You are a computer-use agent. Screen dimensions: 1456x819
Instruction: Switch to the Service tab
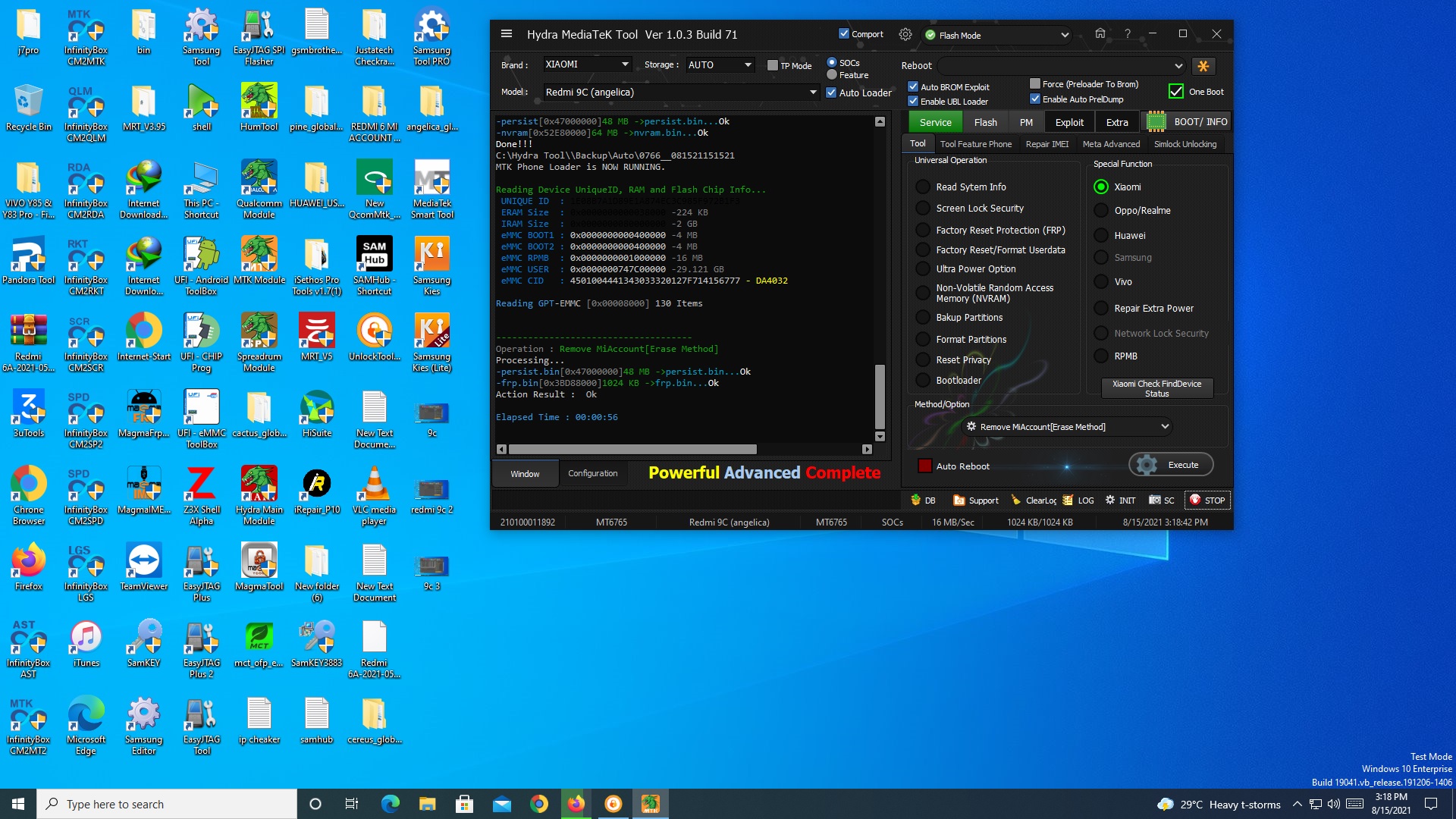coord(935,122)
